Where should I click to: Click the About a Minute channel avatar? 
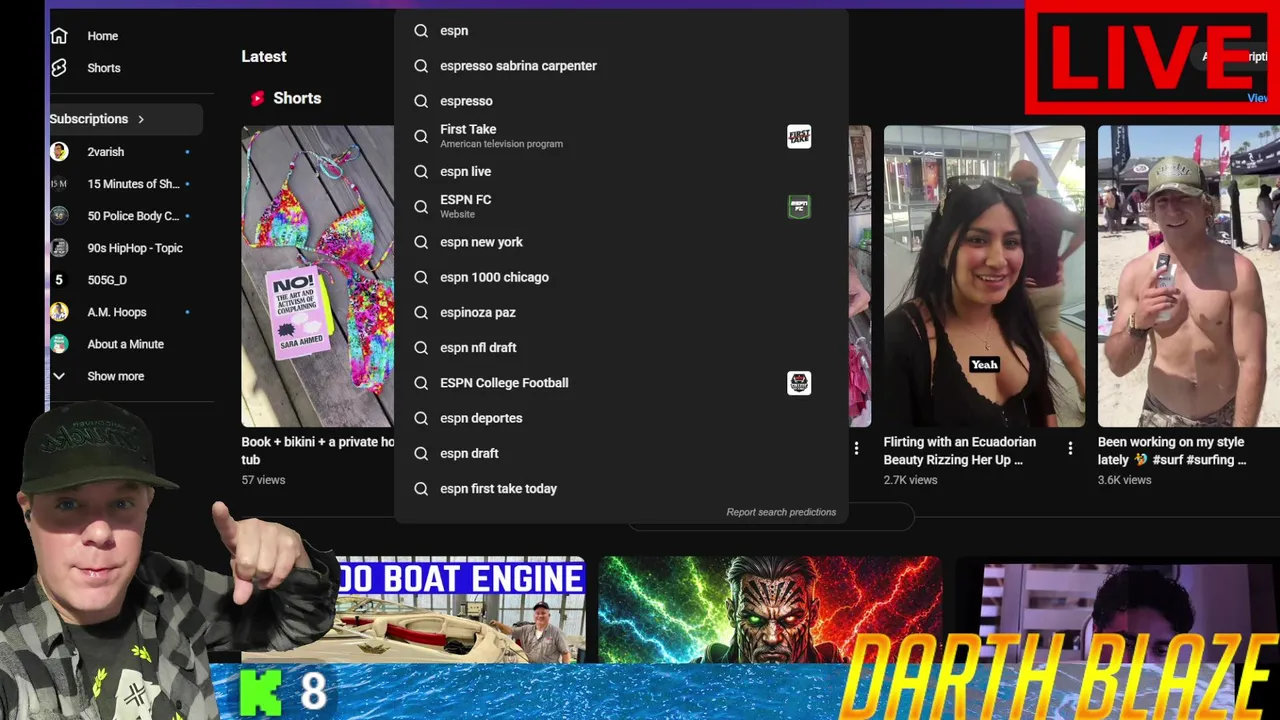click(59, 344)
